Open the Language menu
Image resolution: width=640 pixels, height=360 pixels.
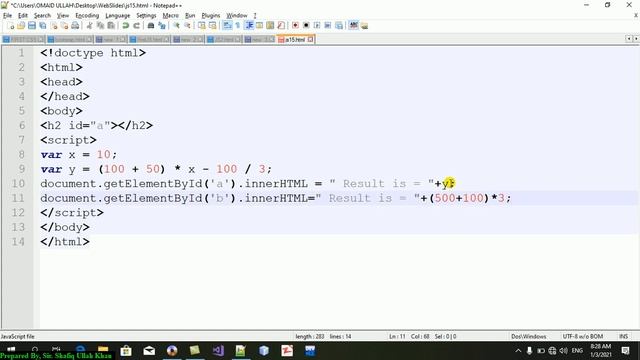[118, 16]
